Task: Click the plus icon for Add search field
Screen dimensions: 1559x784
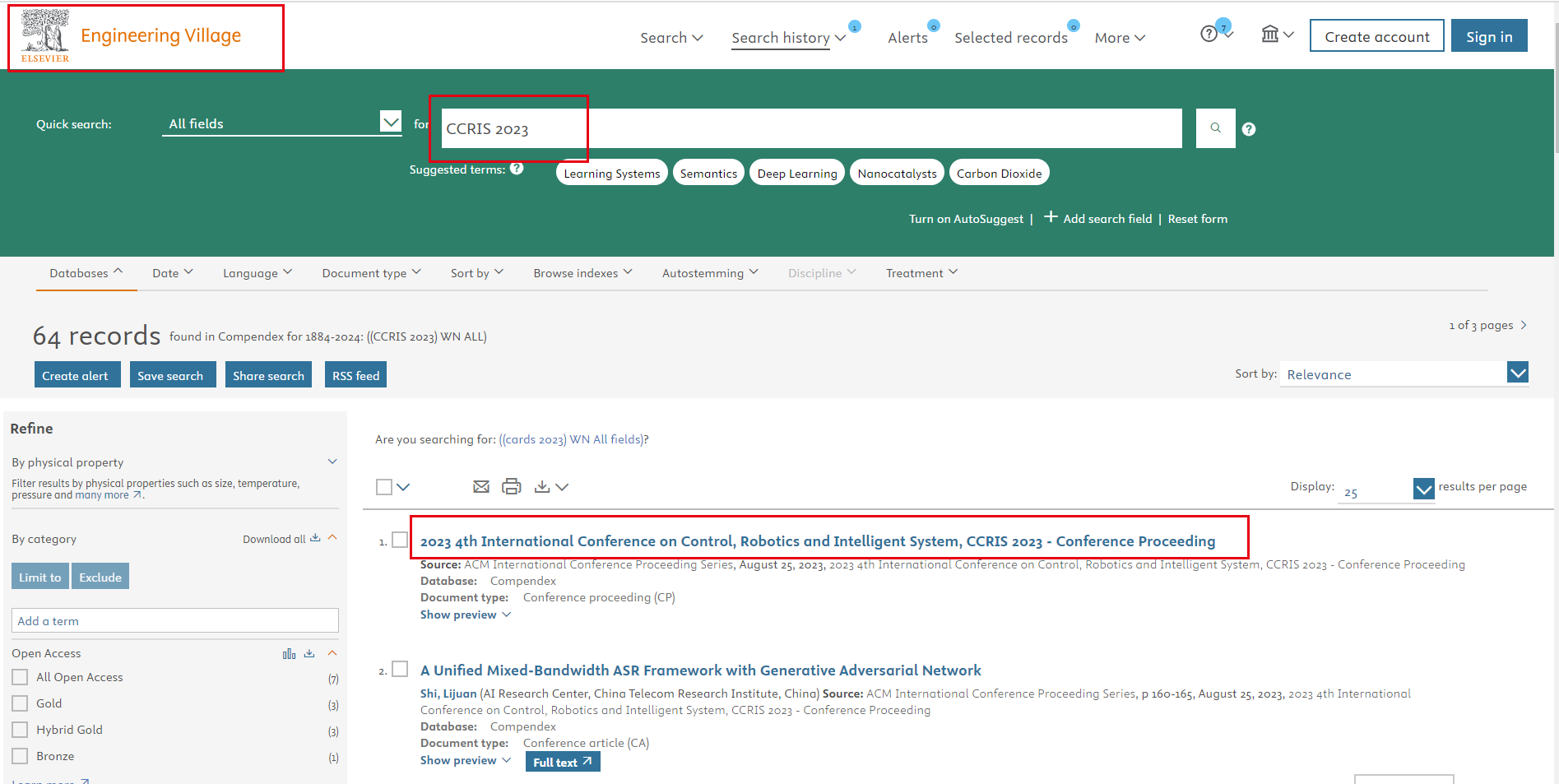Action: (1051, 217)
